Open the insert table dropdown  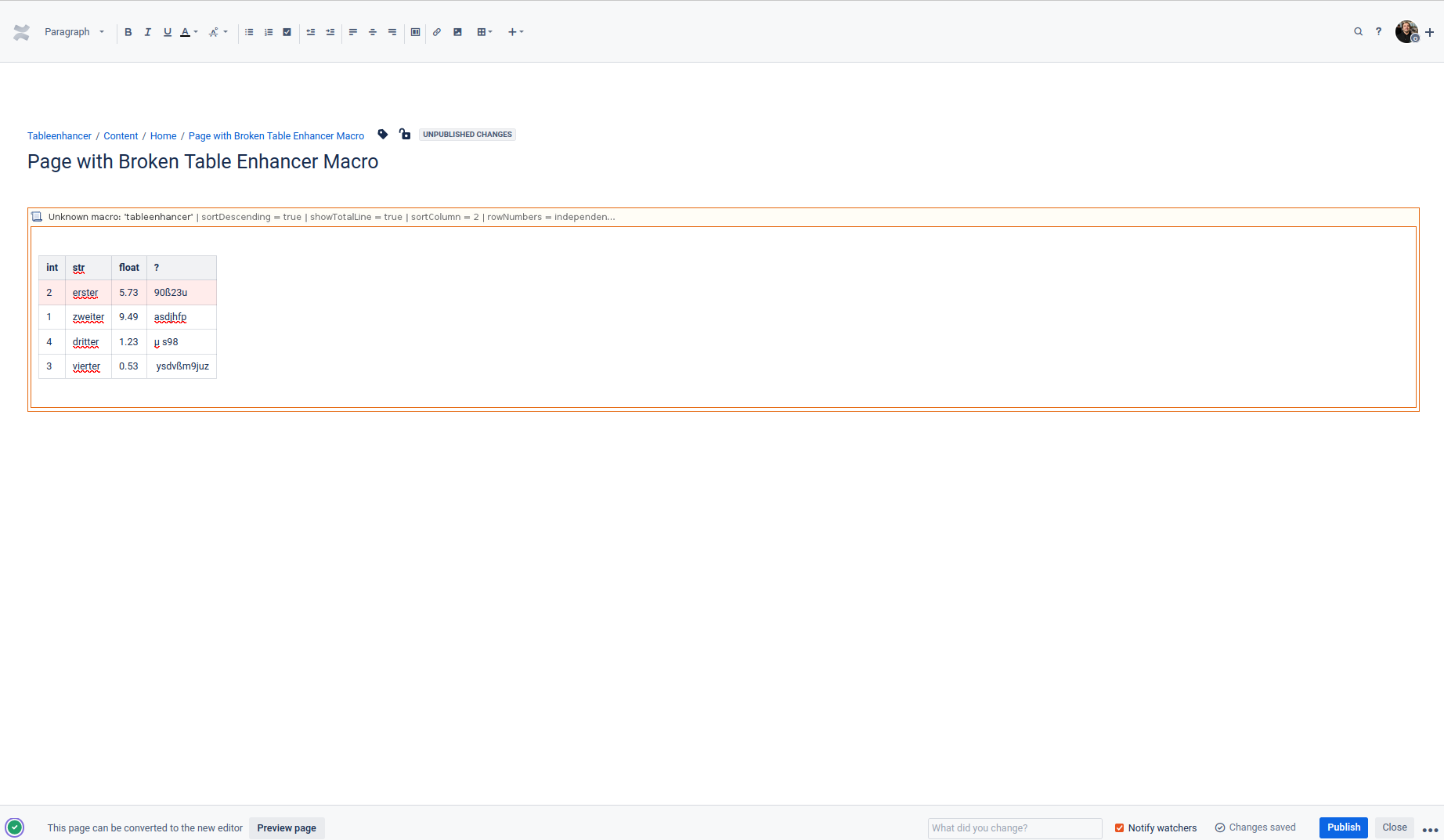[x=484, y=32]
